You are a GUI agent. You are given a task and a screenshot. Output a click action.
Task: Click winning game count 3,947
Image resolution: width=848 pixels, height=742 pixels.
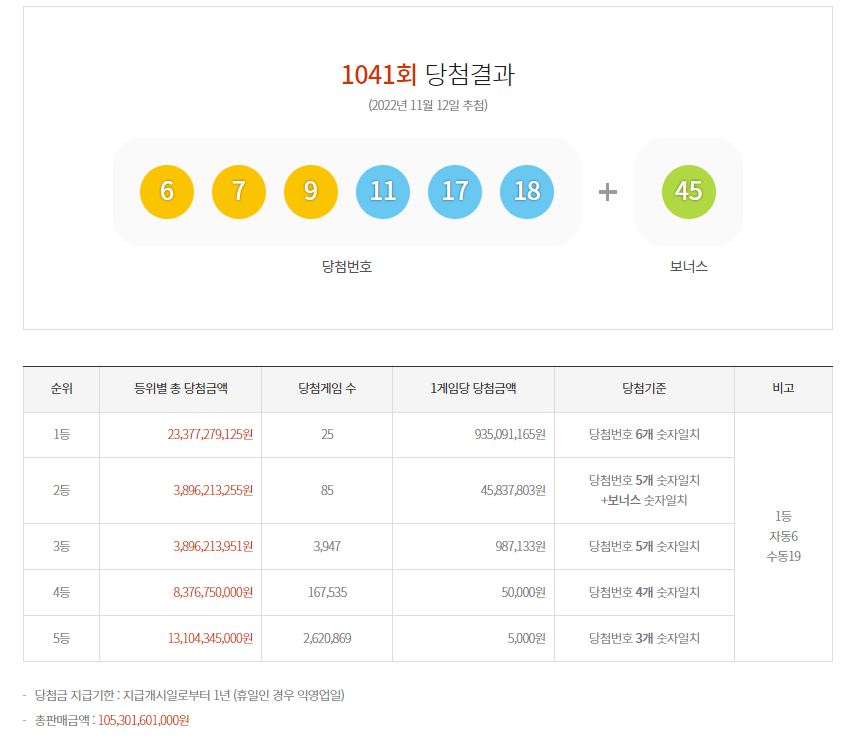click(x=327, y=546)
